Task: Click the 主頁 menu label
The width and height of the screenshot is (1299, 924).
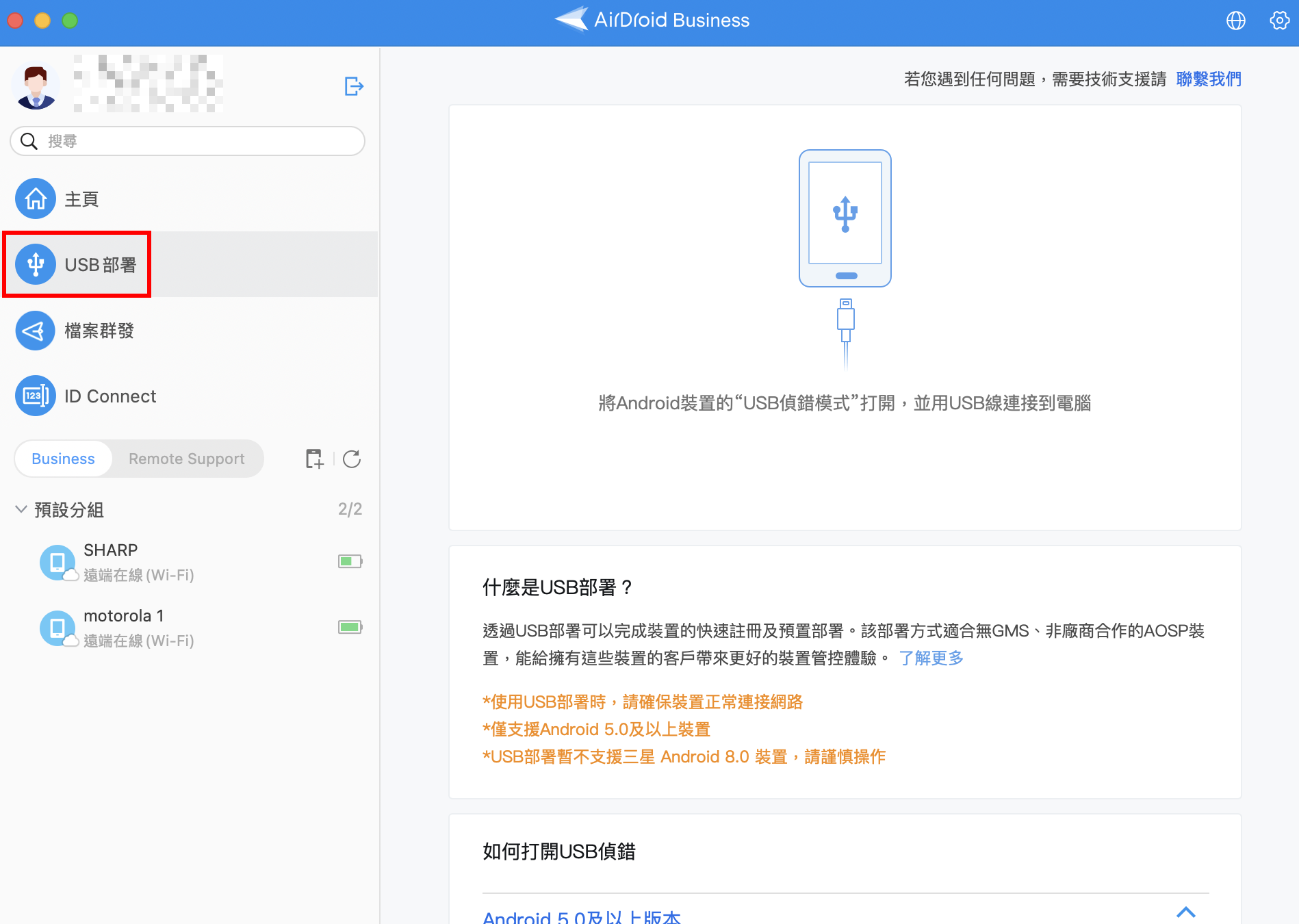Action: tap(81, 199)
